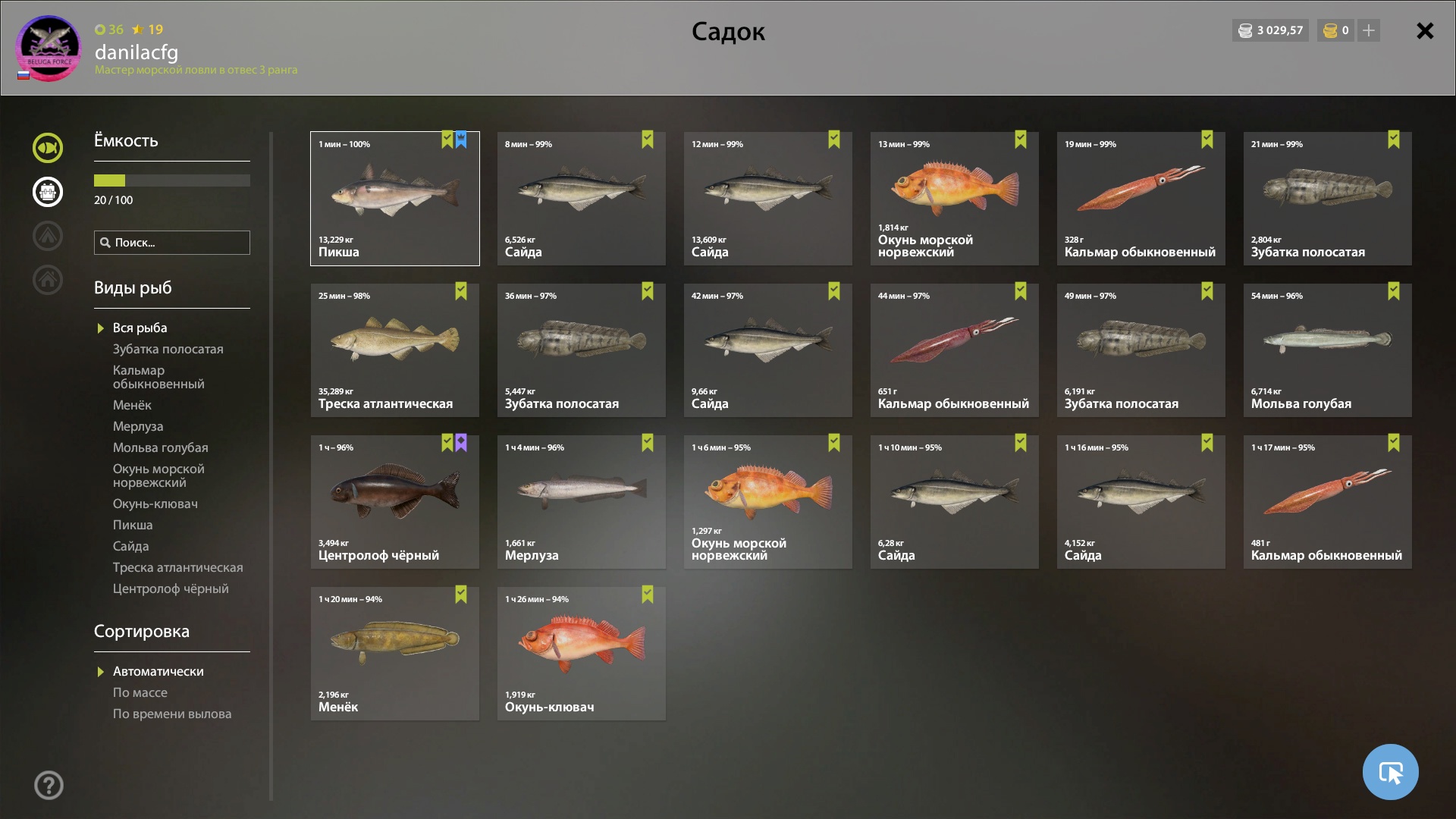Open the help question mark icon
1456x819 pixels.
tap(49, 785)
